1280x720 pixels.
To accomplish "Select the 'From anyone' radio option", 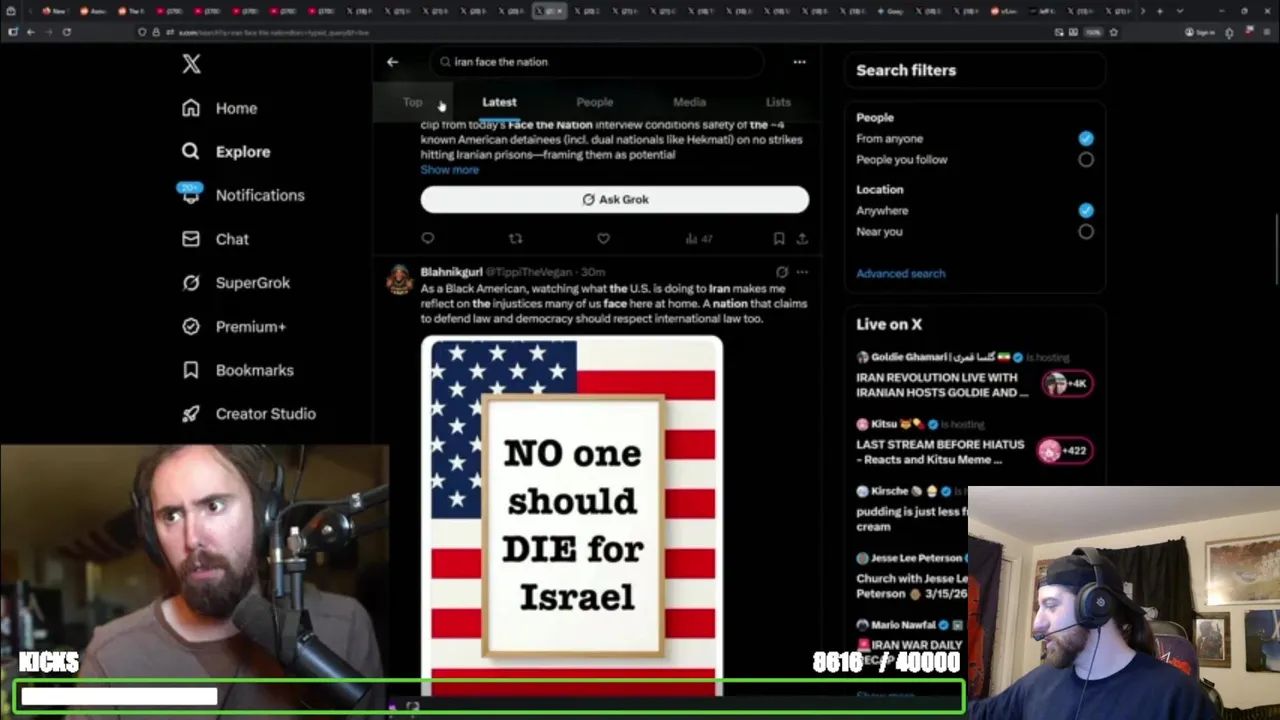I will click(x=1086, y=139).
